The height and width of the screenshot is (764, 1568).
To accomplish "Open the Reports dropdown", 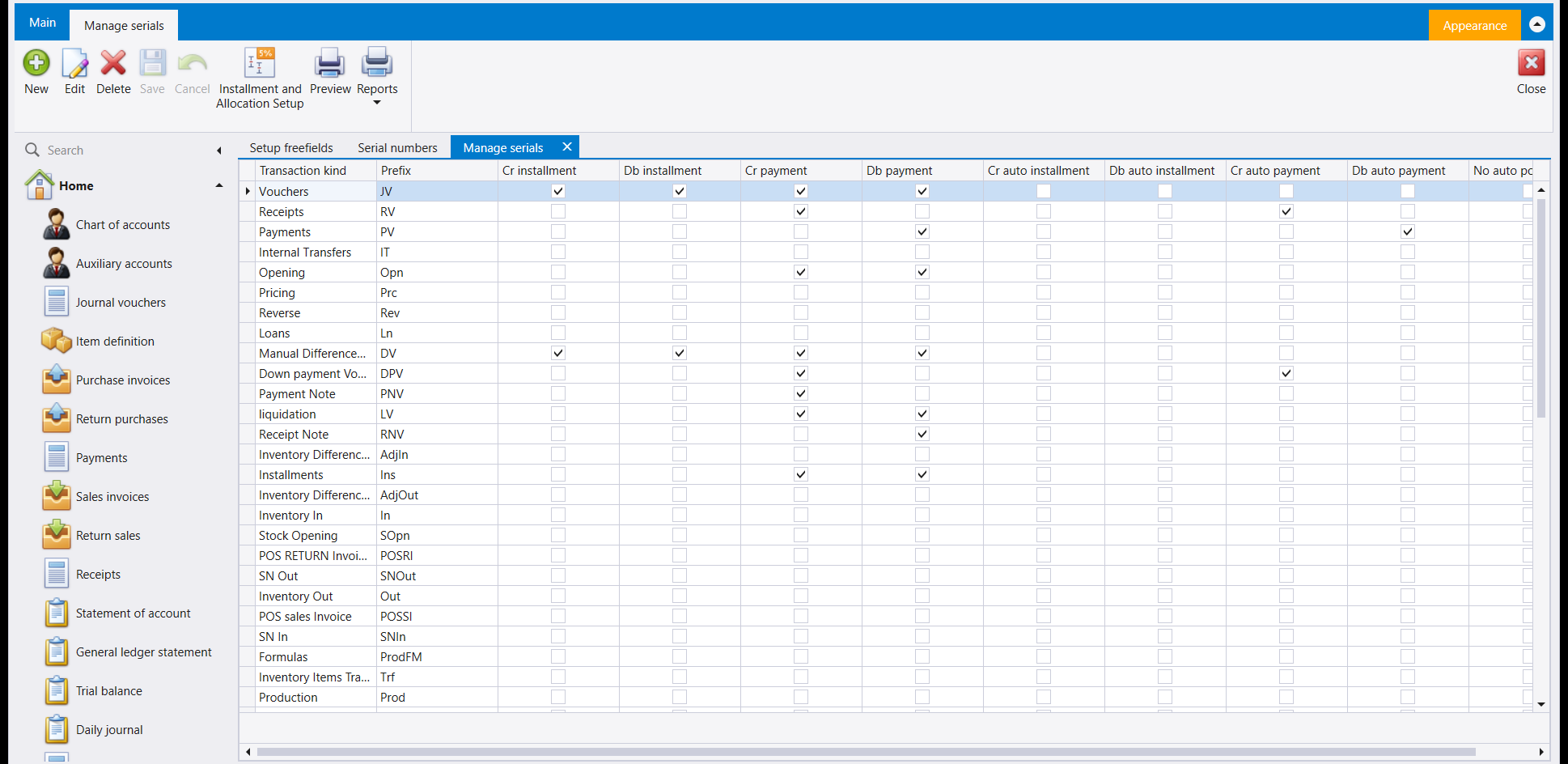I will pos(377,77).
